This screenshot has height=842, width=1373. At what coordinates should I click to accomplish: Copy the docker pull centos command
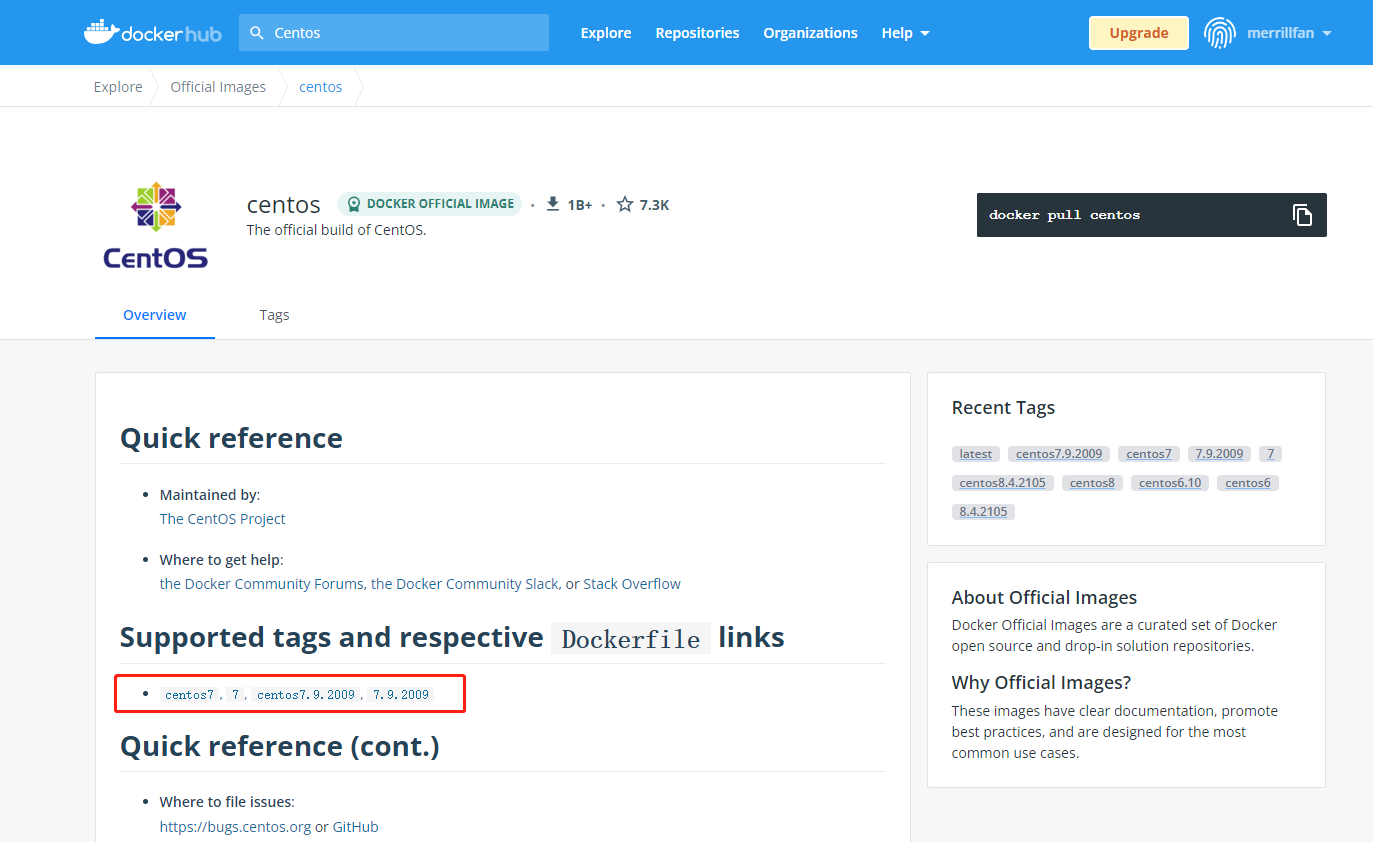pos(1302,215)
